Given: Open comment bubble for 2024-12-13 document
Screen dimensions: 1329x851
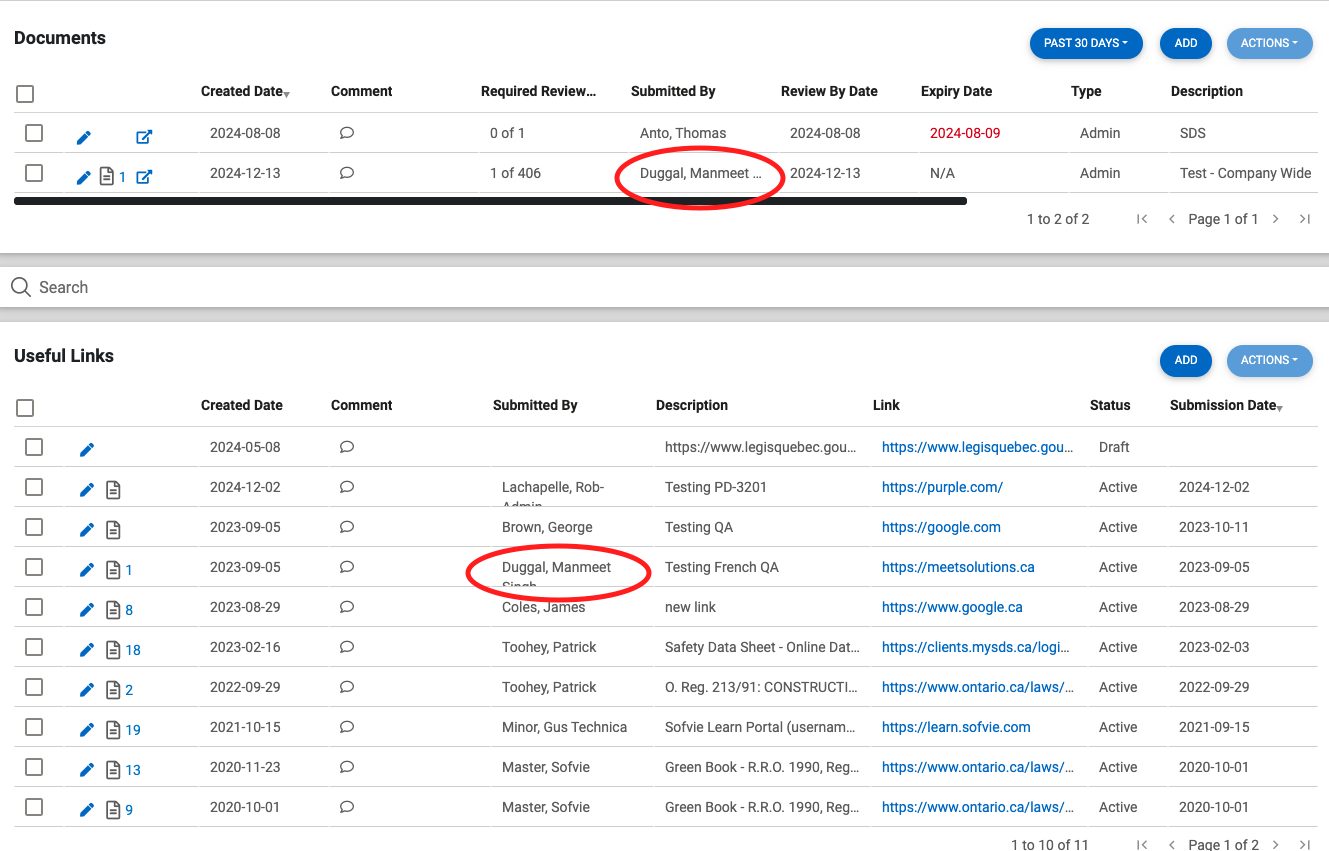Looking at the screenshot, I should (x=347, y=173).
